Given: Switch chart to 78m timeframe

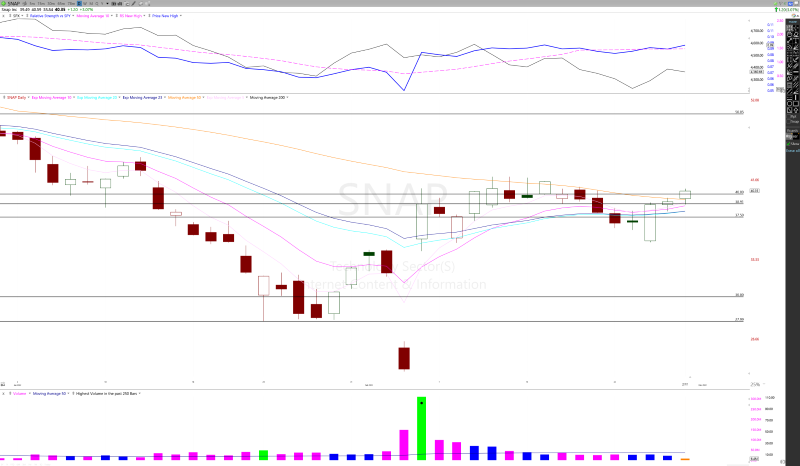Looking at the screenshot, I should [71, 4].
